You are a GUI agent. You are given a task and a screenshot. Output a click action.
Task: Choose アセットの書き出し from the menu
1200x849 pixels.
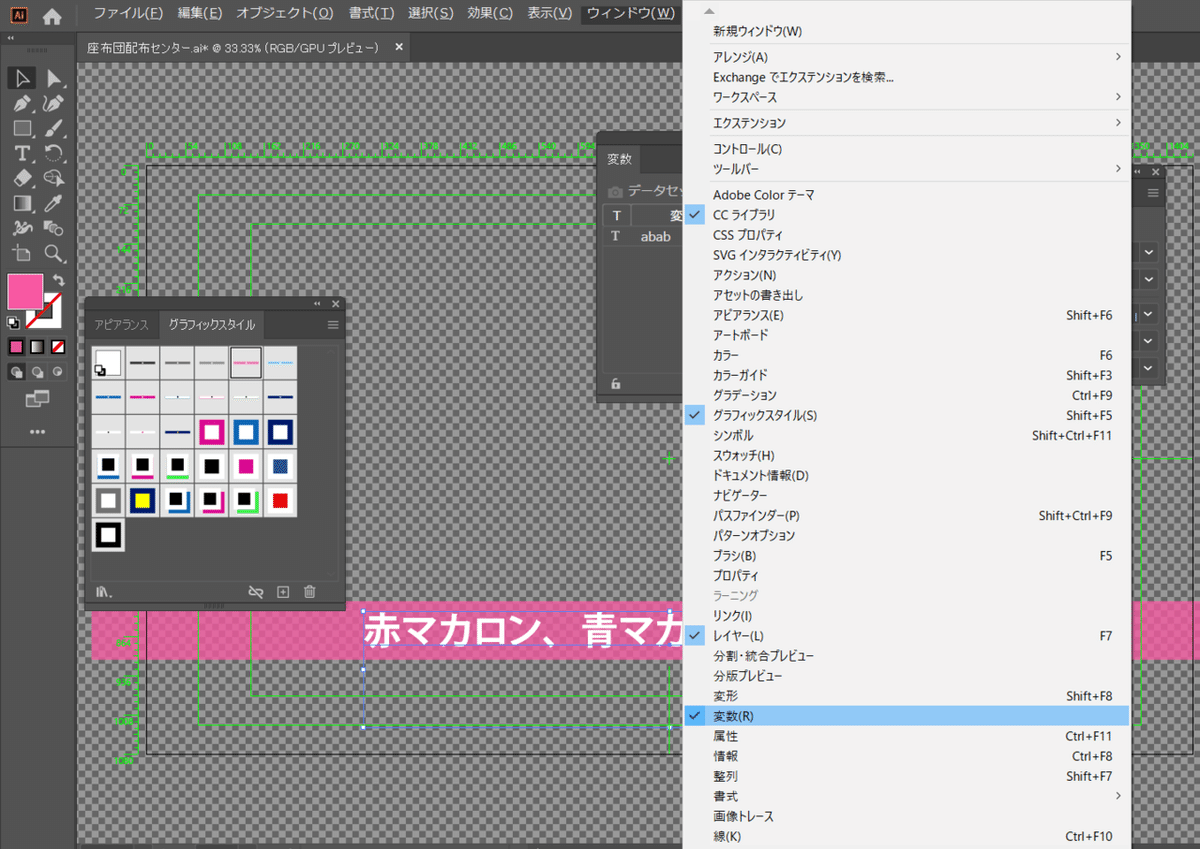(x=906, y=295)
